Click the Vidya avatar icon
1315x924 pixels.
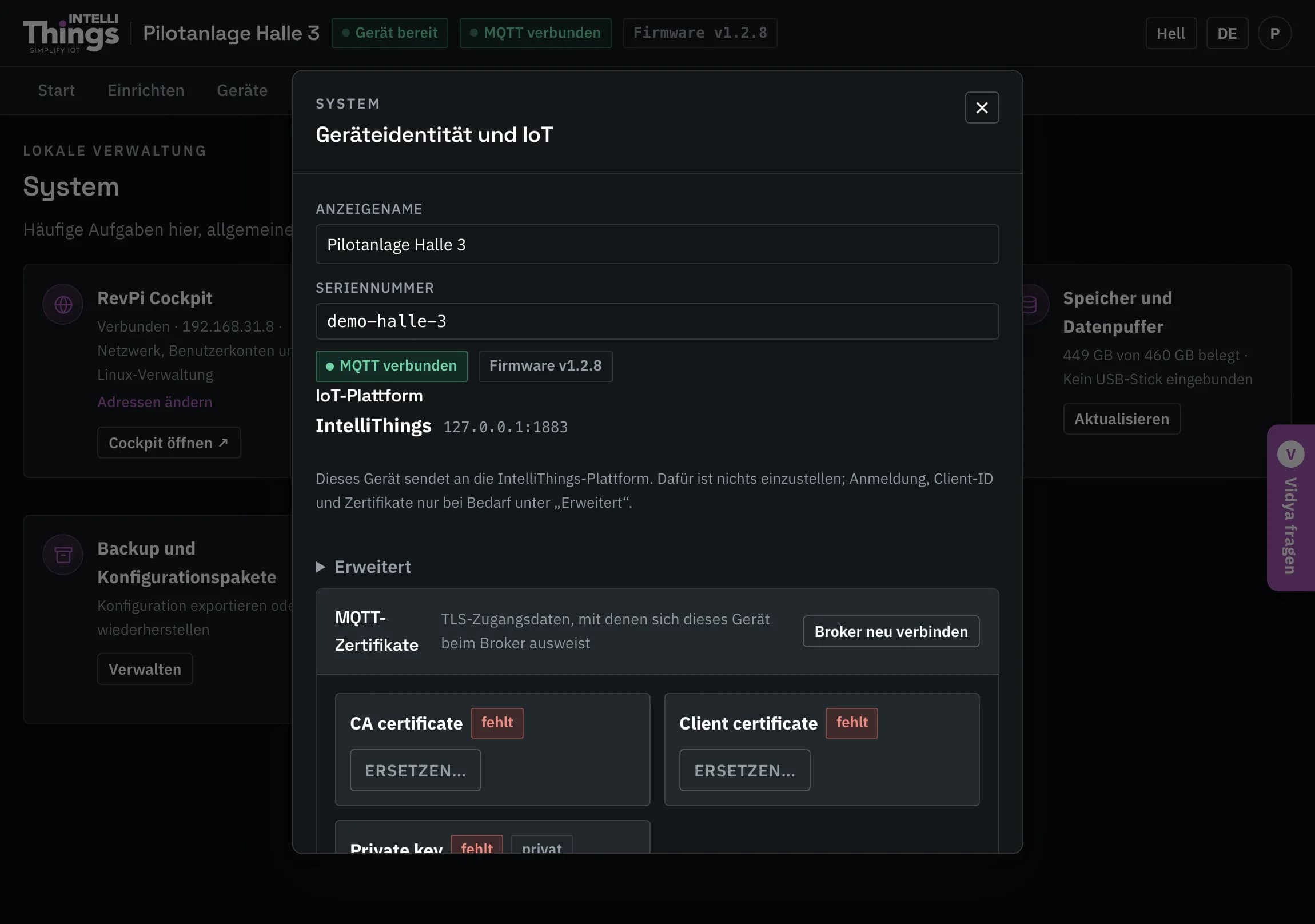pyautogui.click(x=1290, y=453)
